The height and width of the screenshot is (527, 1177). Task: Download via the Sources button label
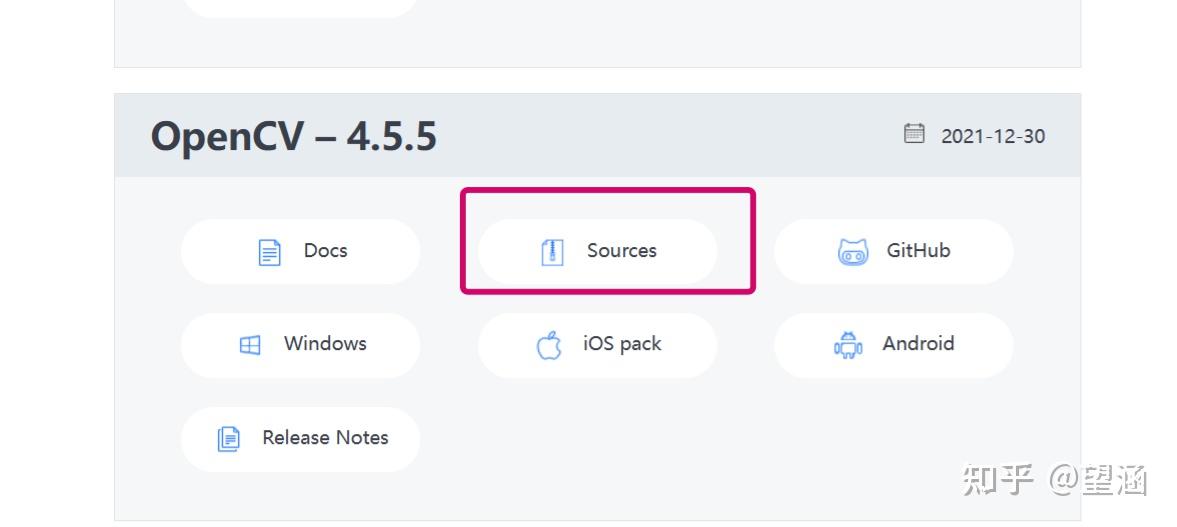coord(621,251)
